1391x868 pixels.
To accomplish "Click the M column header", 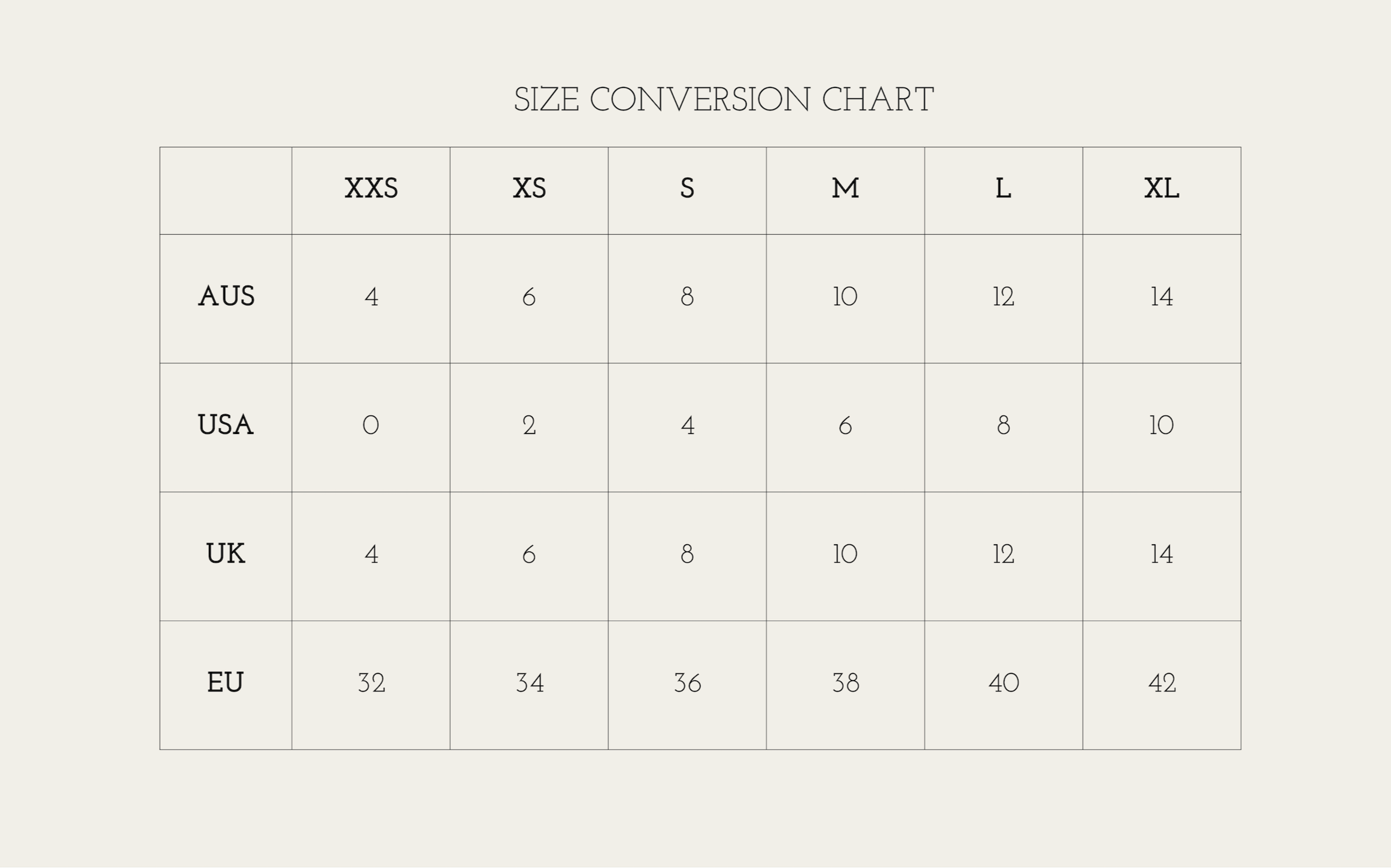I will (x=845, y=189).
